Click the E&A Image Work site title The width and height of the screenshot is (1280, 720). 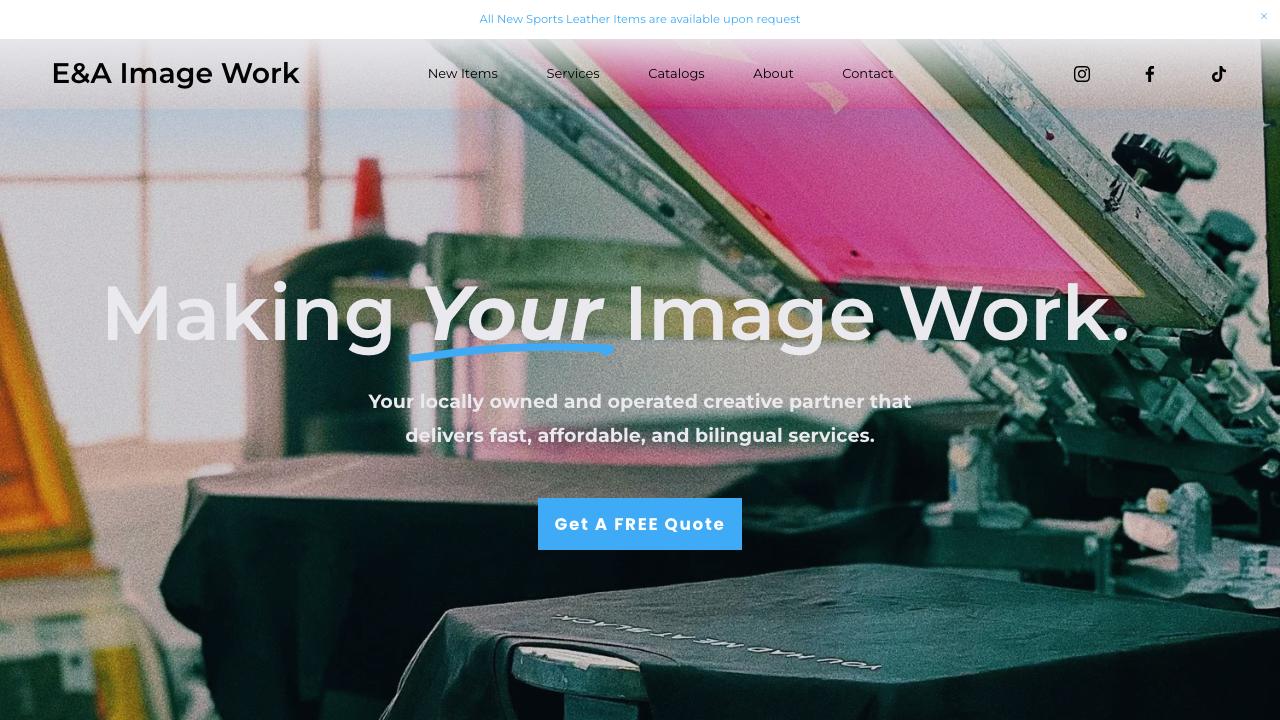175,73
